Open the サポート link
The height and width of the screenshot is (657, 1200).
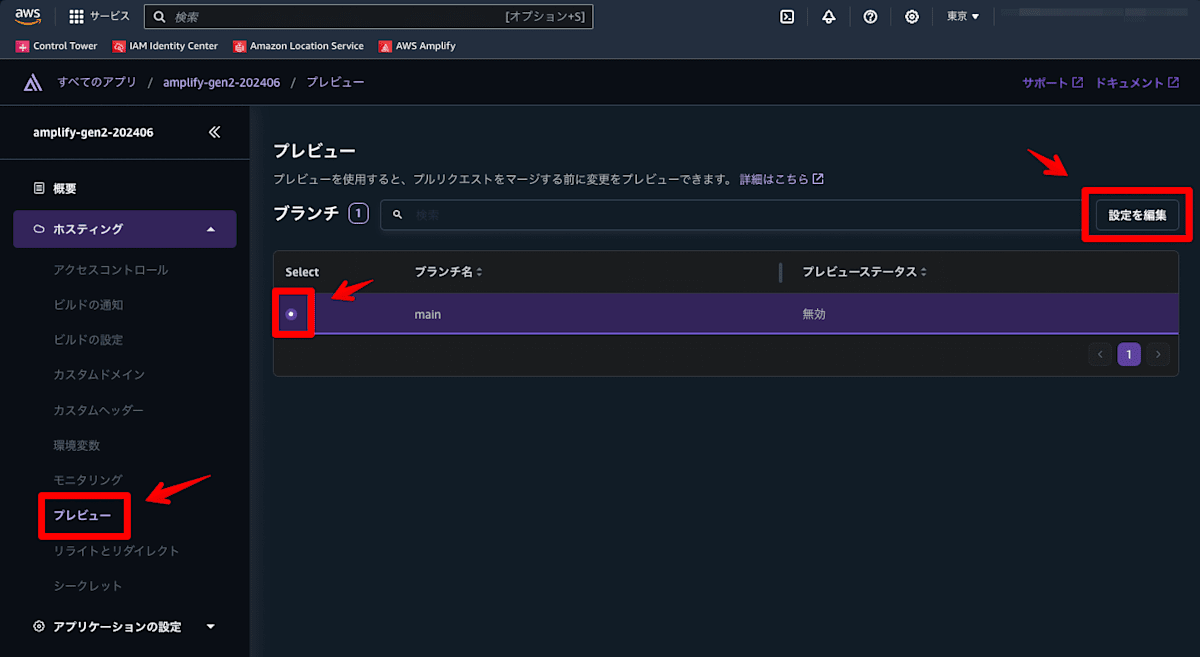(x=1052, y=83)
